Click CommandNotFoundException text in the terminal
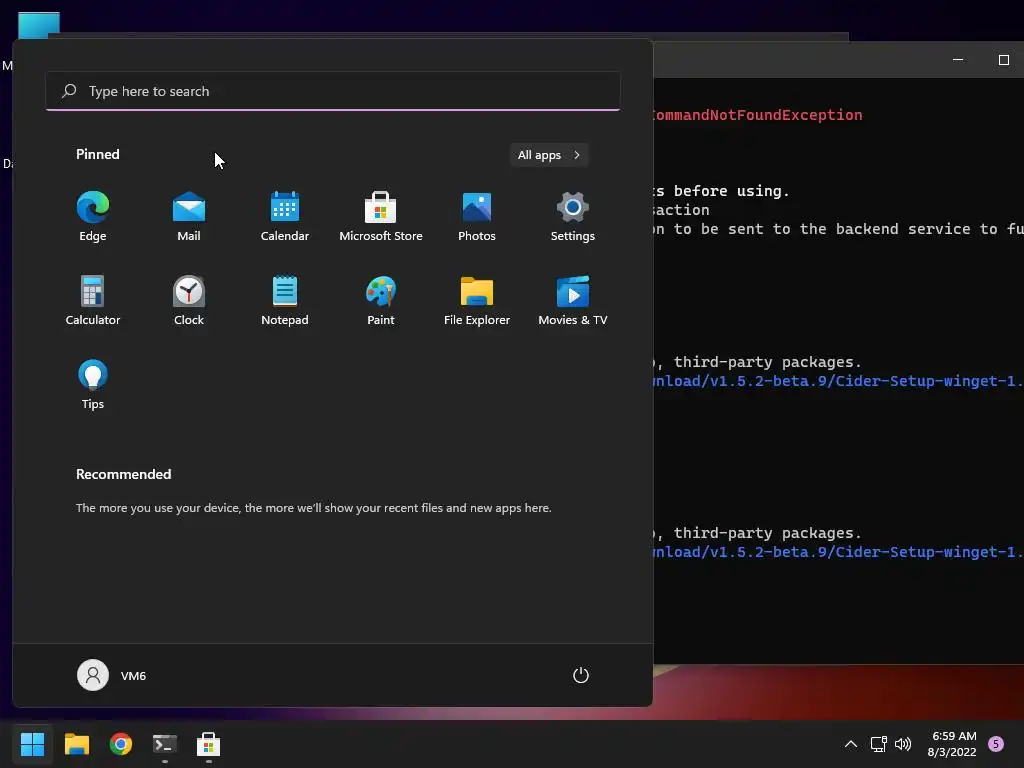The image size is (1024, 768). pos(757,115)
